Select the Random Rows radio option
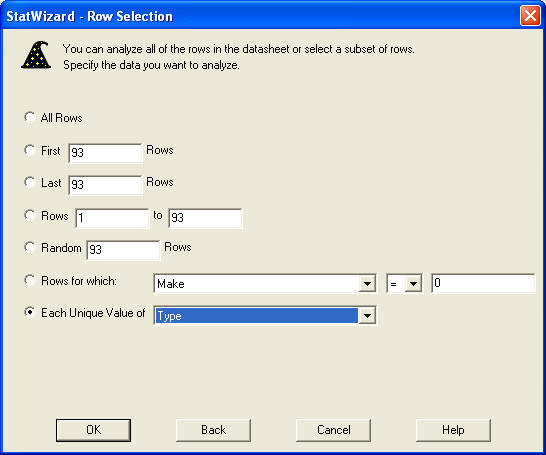546x455 pixels. click(30, 248)
